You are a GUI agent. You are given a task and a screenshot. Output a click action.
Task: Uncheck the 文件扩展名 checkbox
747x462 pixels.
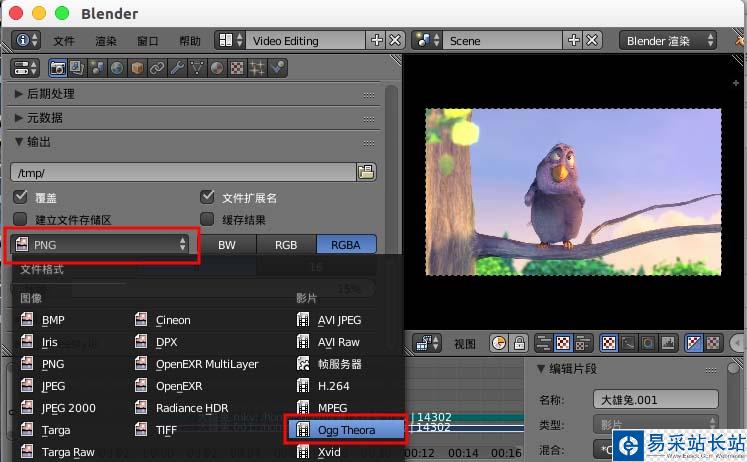click(207, 197)
